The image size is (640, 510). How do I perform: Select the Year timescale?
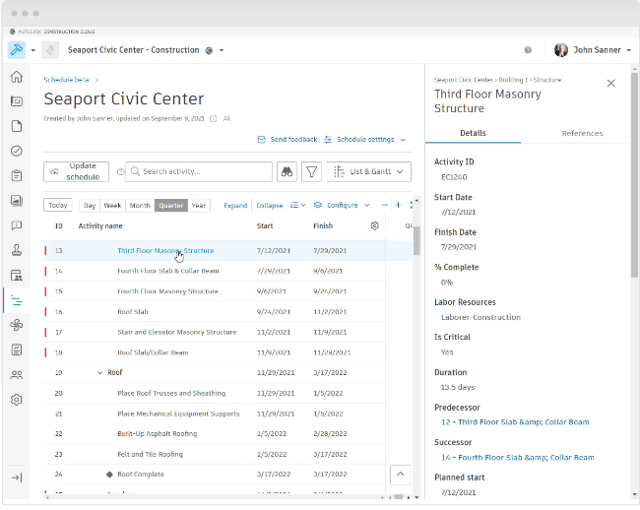199,206
